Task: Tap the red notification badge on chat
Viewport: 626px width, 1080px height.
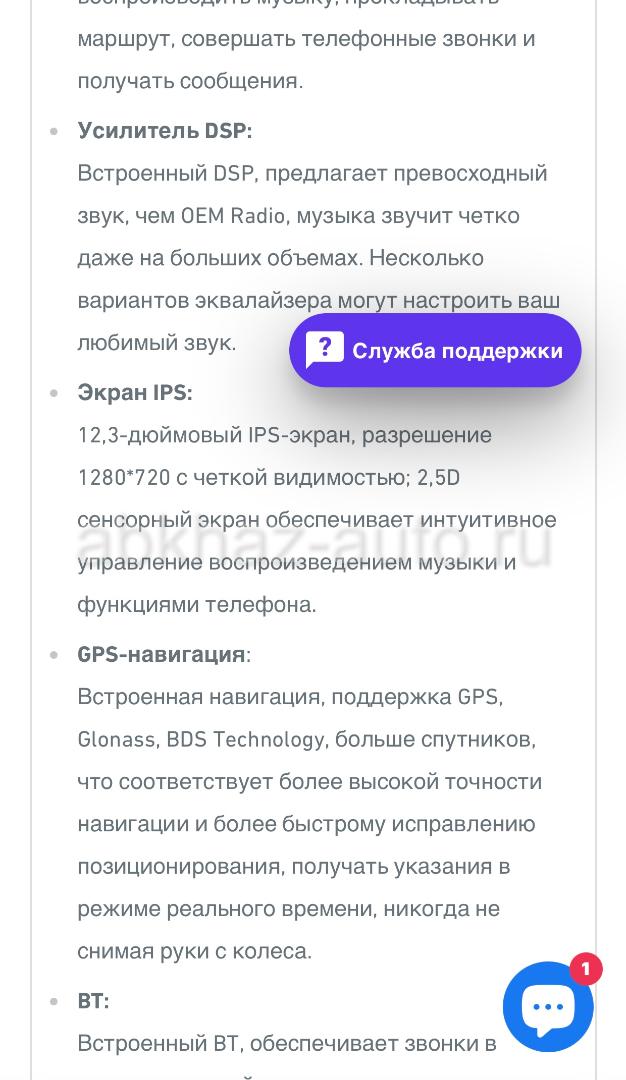Action: (585, 970)
